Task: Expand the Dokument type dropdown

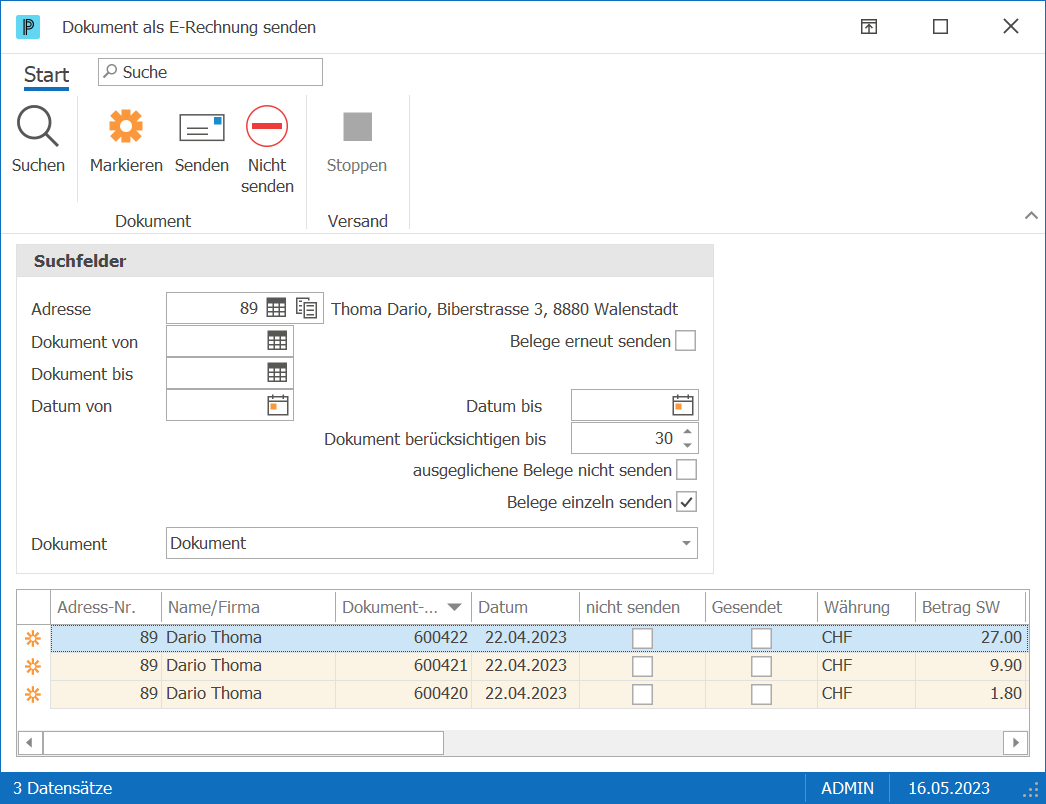Action: point(686,543)
